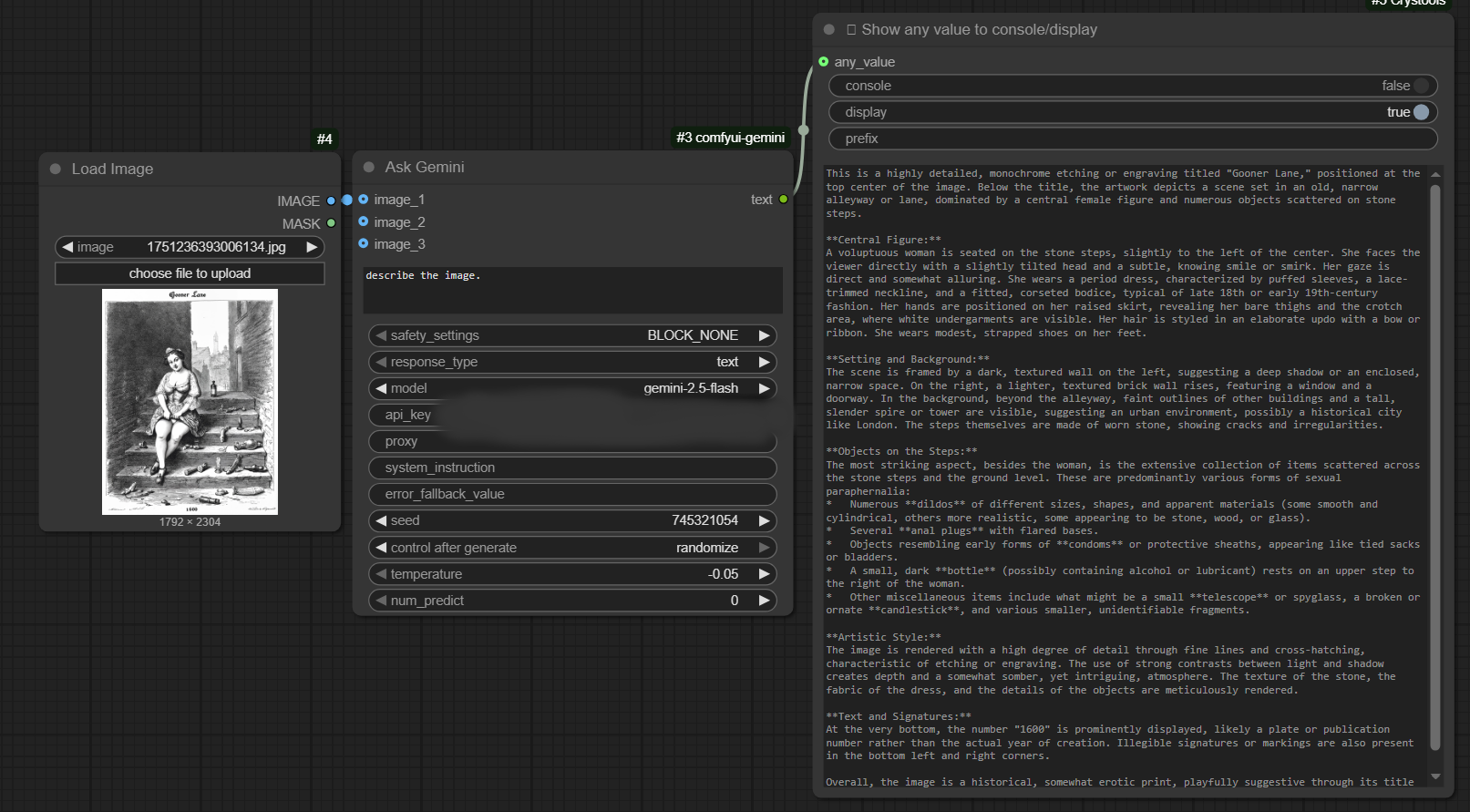Click the output text scrollbar thumb
1470x812 pixels.
(1435, 468)
